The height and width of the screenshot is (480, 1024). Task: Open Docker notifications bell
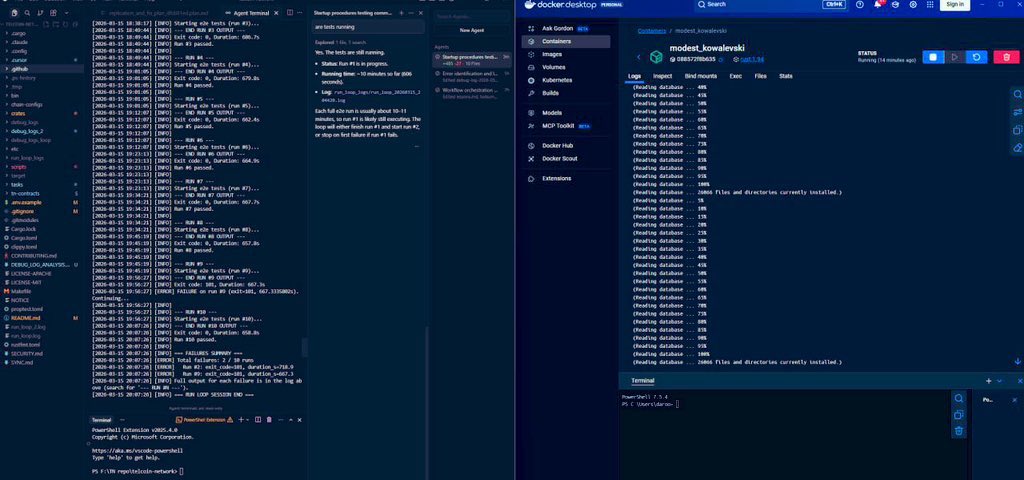point(878,4)
